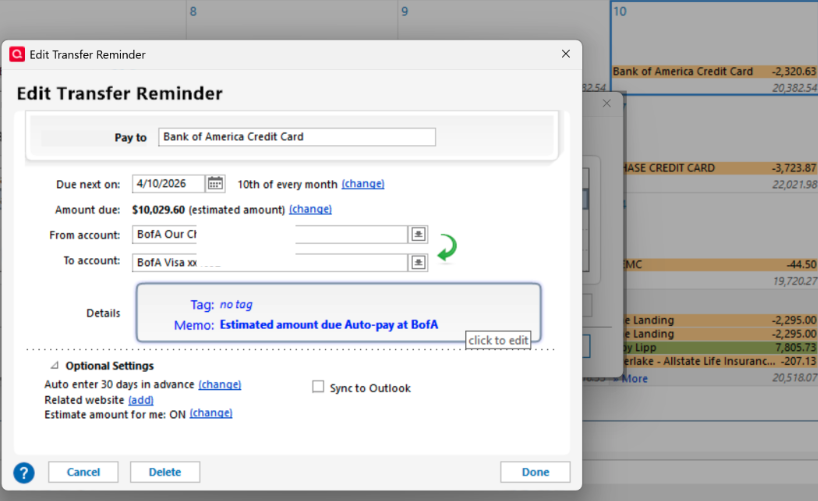Screen dimensions: 818x501
Task: Enable the Sync to Outlook checkbox
Action: pos(318,387)
